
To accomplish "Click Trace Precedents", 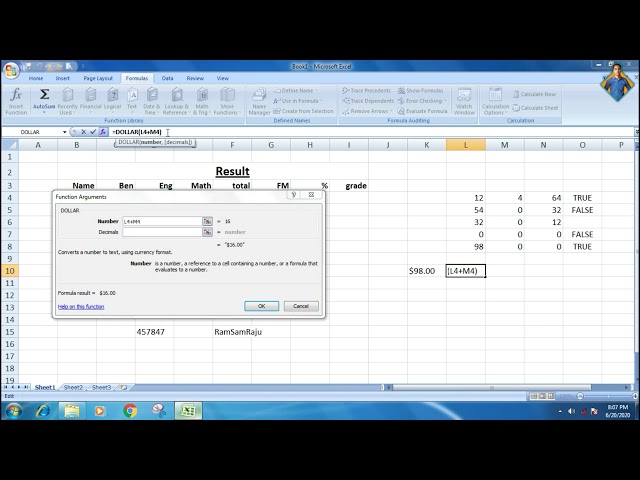I will coord(367,91).
